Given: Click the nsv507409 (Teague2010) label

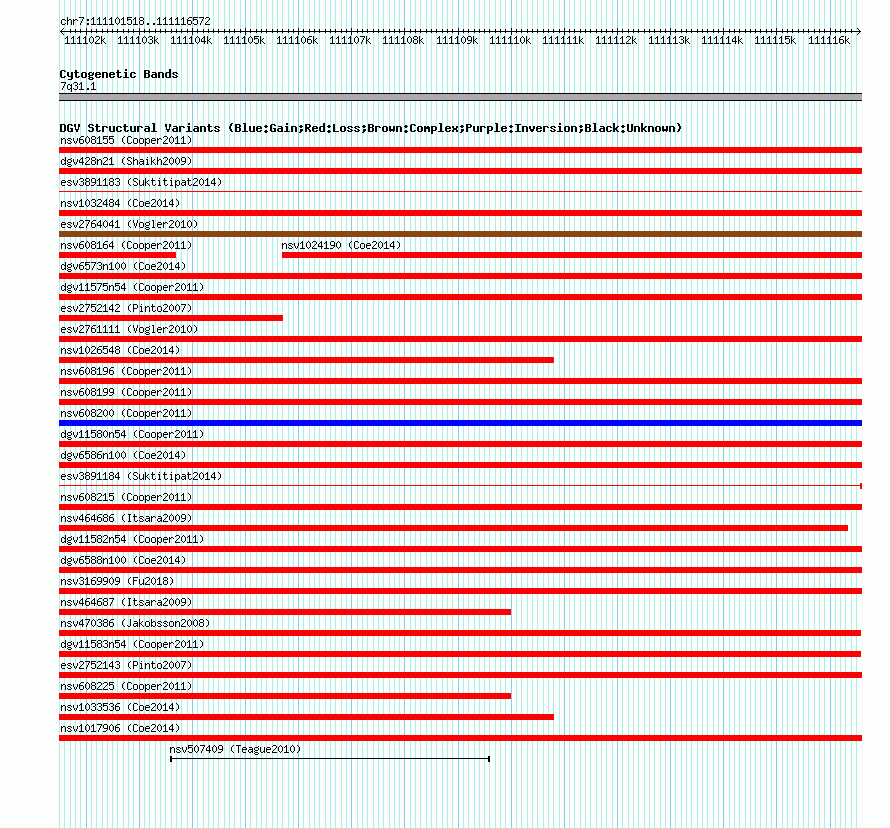Looking at the screenshot, I should point(235,749).
